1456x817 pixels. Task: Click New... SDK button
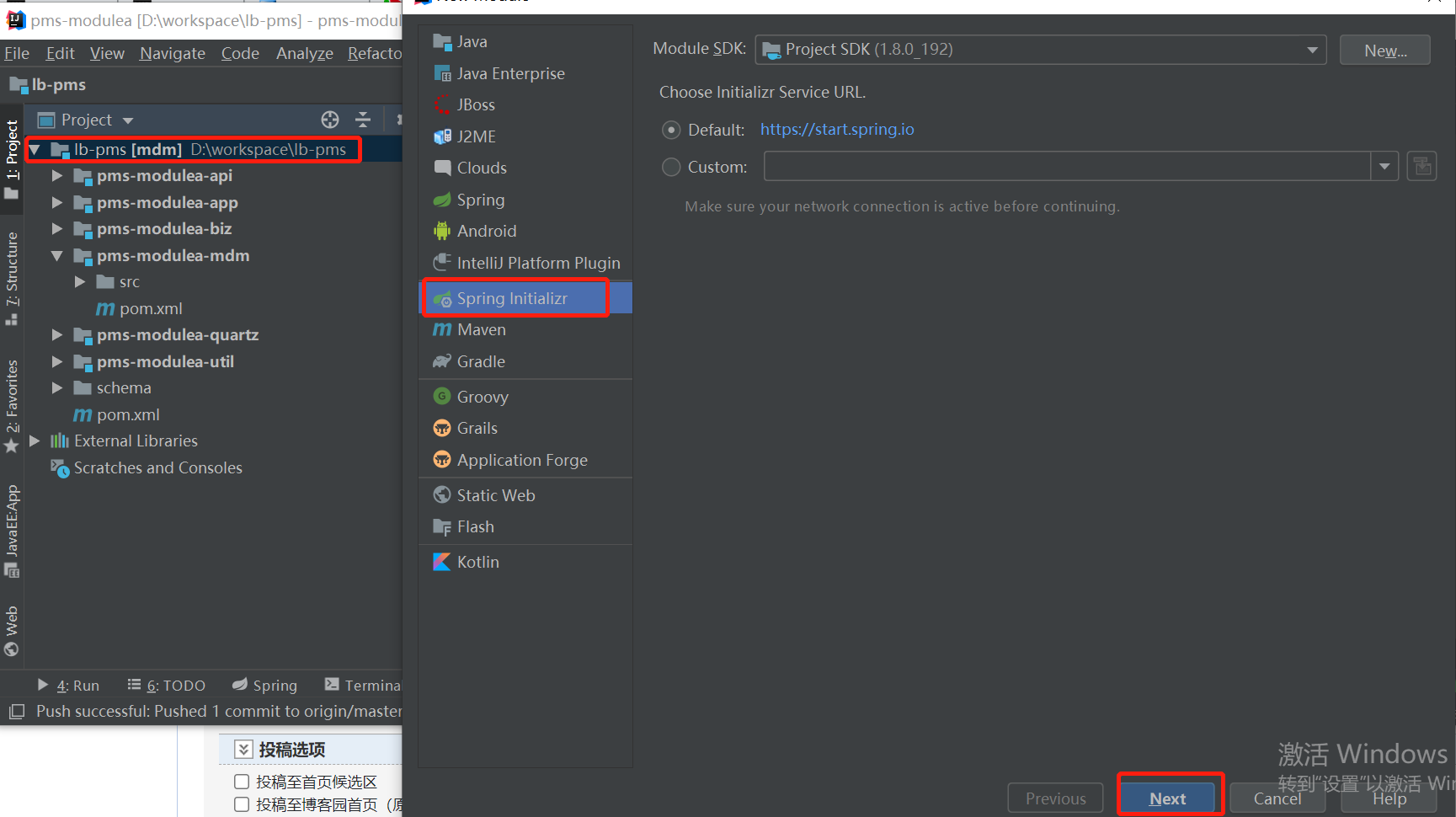pos(1385,51)
